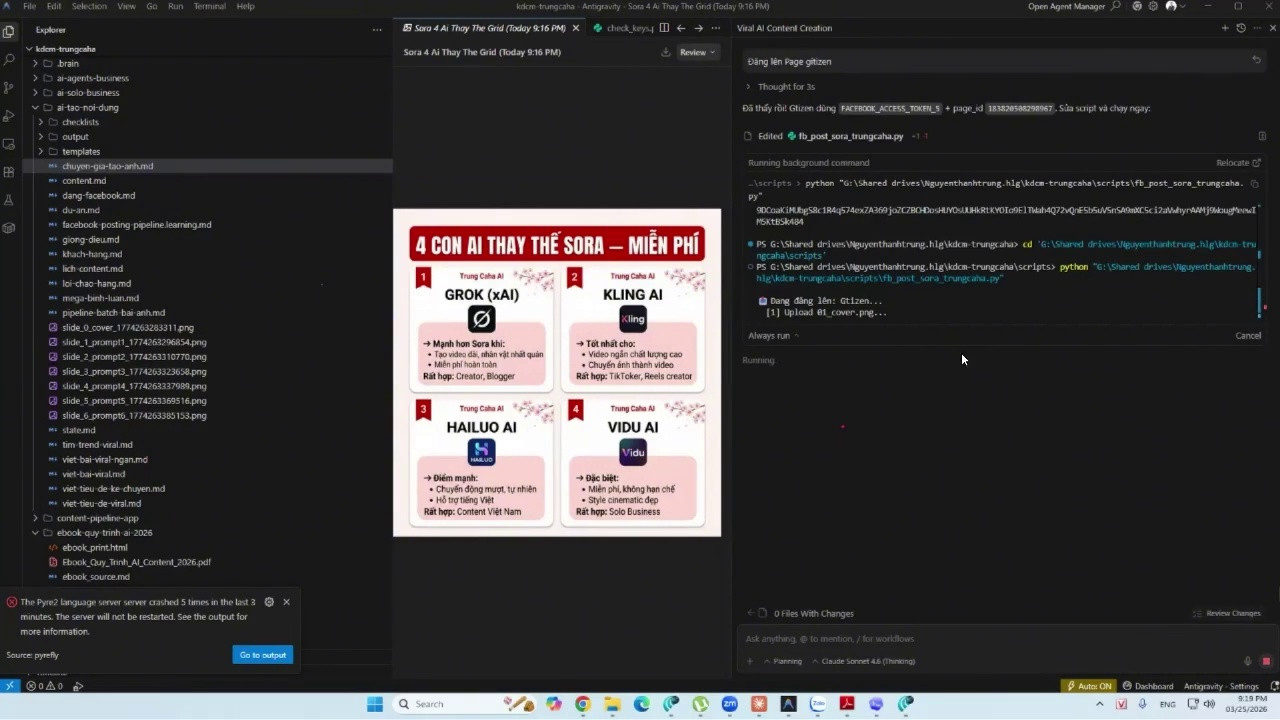Start a new chat in agent panel
The width and height of the screenshot is (1280, 720).
coord(1225,28)
